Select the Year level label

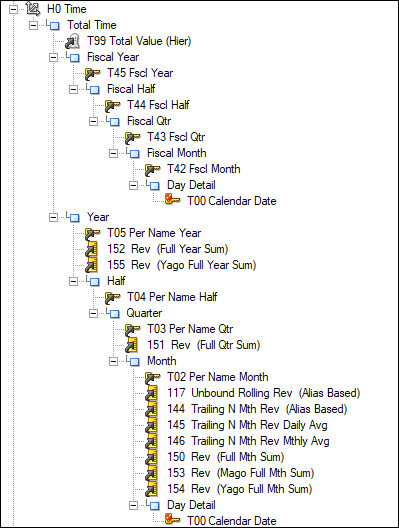click(98, 217)
